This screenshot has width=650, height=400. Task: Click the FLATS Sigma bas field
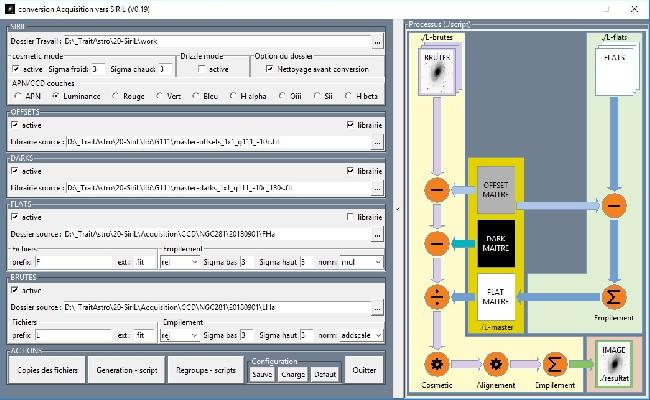pos(246,262)
